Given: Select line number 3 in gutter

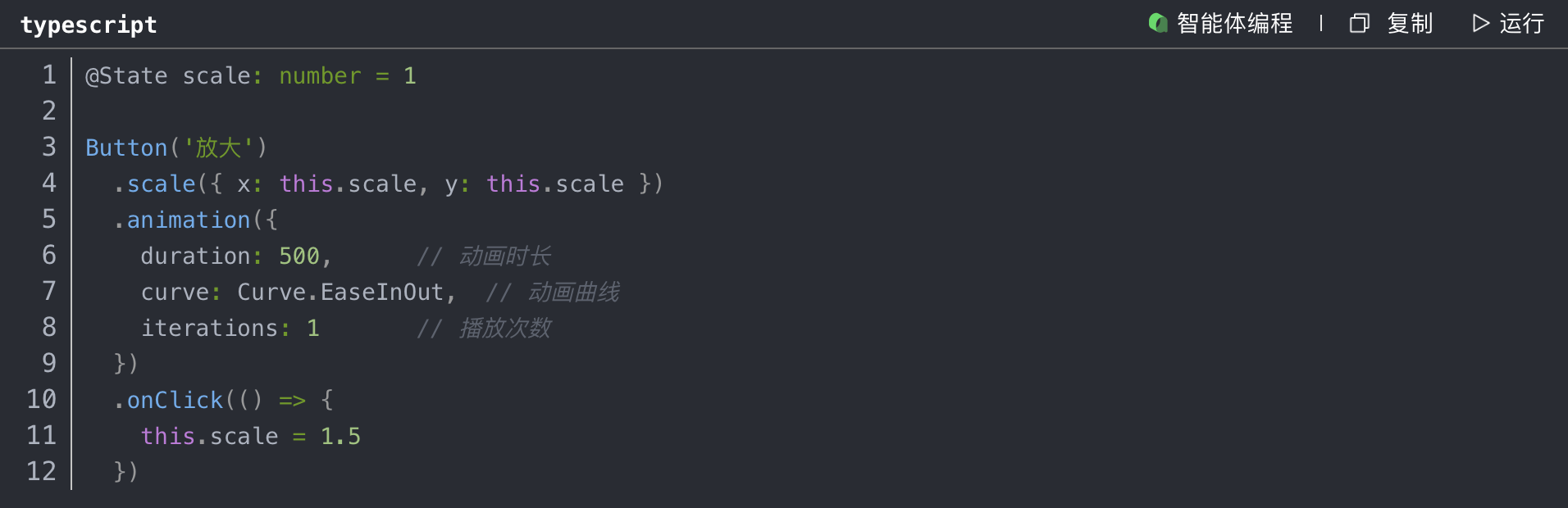Looking at the screenshot, I should pyautogui.click(x=49, y=147).
